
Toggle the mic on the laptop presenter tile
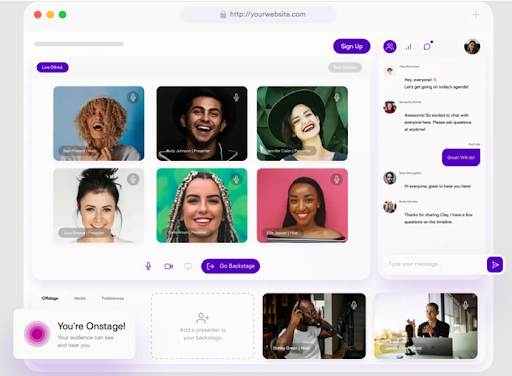point(466,305)
